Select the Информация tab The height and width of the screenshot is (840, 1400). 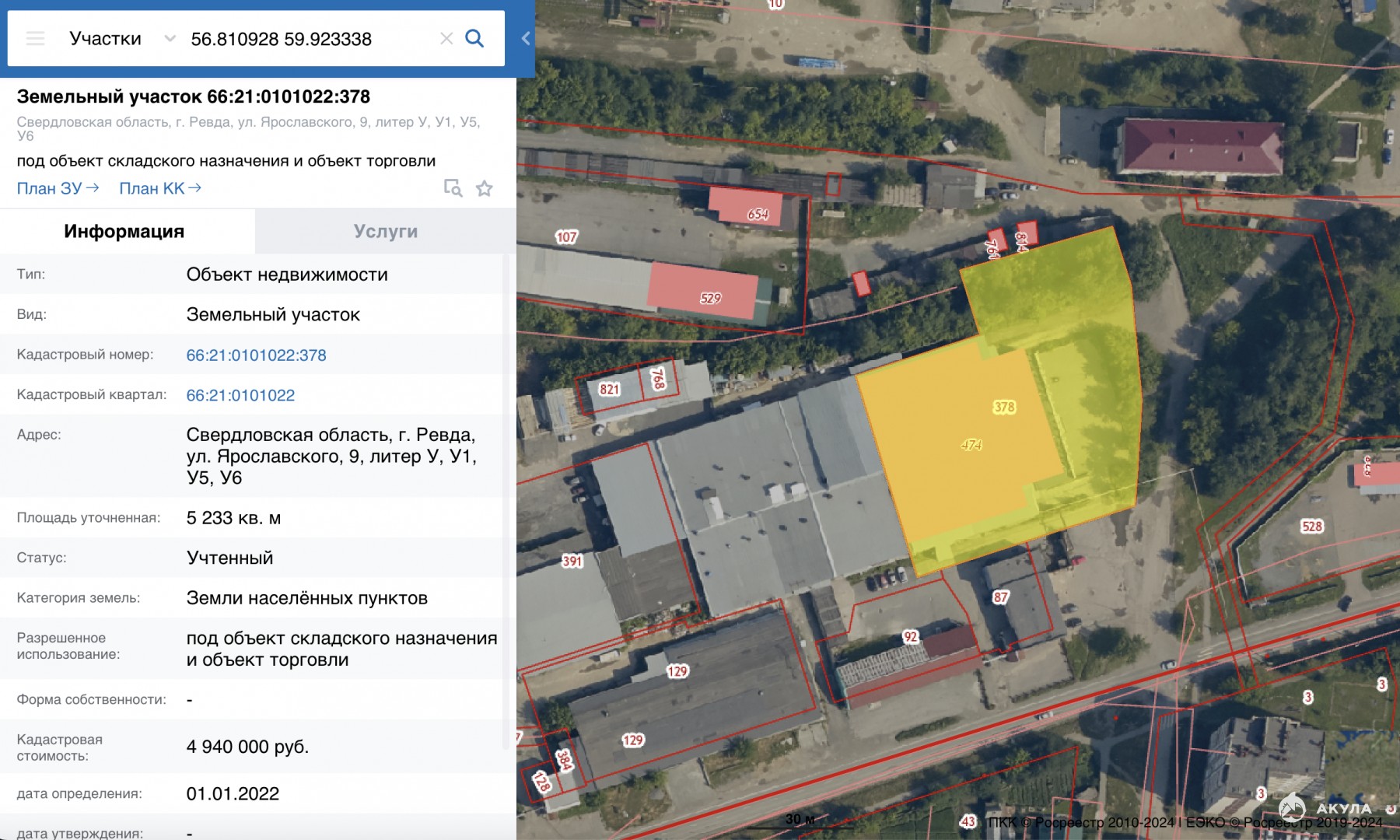124,231
